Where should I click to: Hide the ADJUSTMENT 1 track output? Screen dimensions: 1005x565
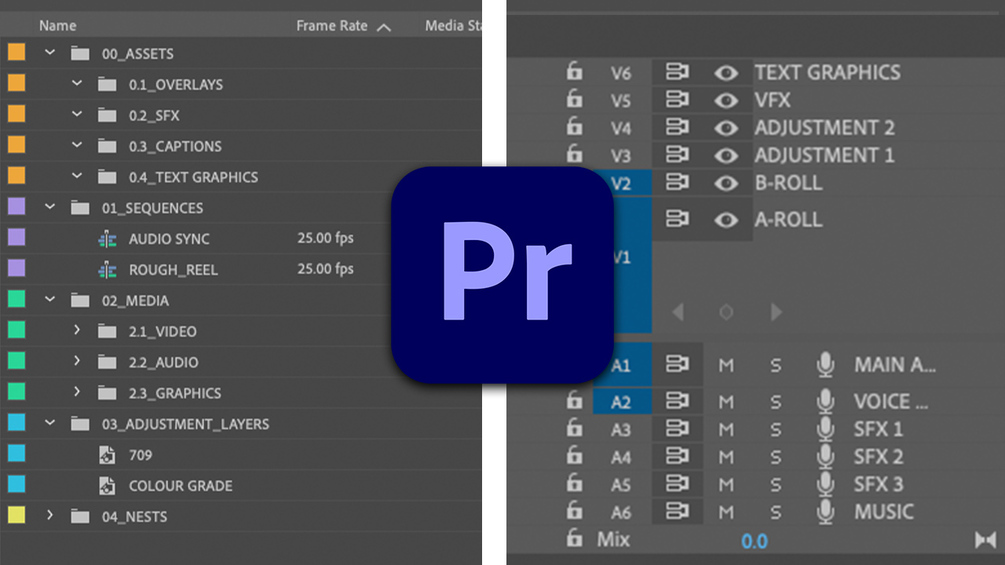tap(726, 156)
